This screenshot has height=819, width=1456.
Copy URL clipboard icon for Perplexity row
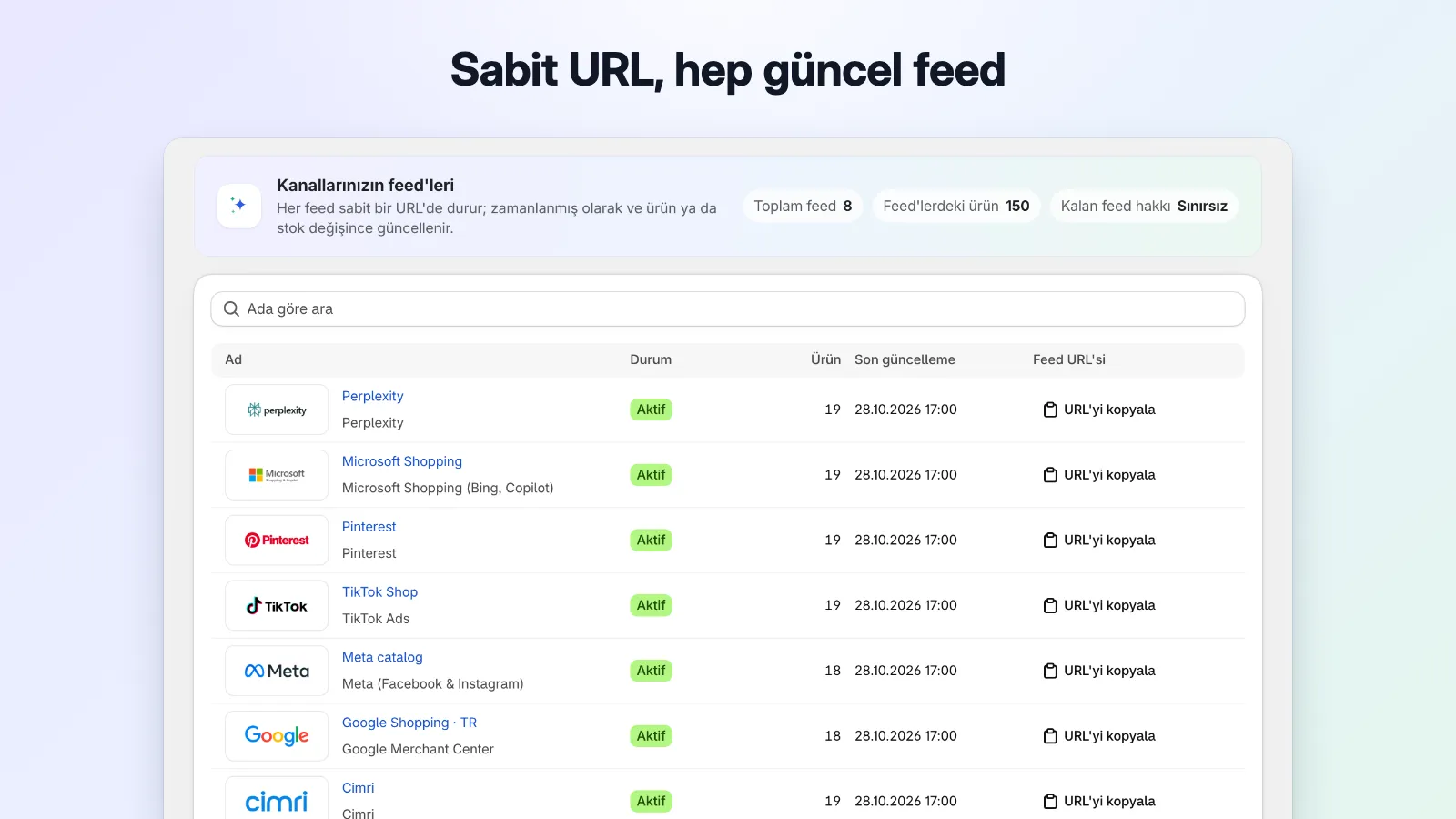click(1050, 409)
